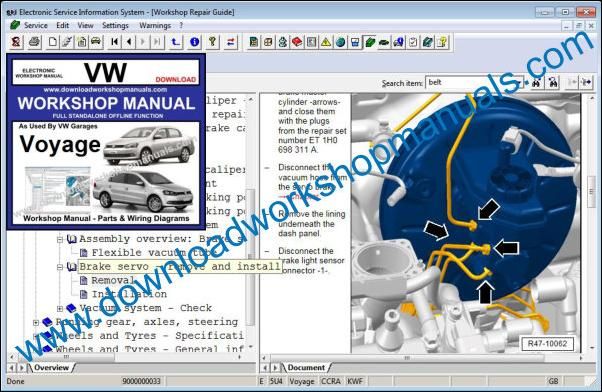Click the tree pane scroll-down arrow
Image resolution: width=602 pixels, height=392 pixels.
250,348
